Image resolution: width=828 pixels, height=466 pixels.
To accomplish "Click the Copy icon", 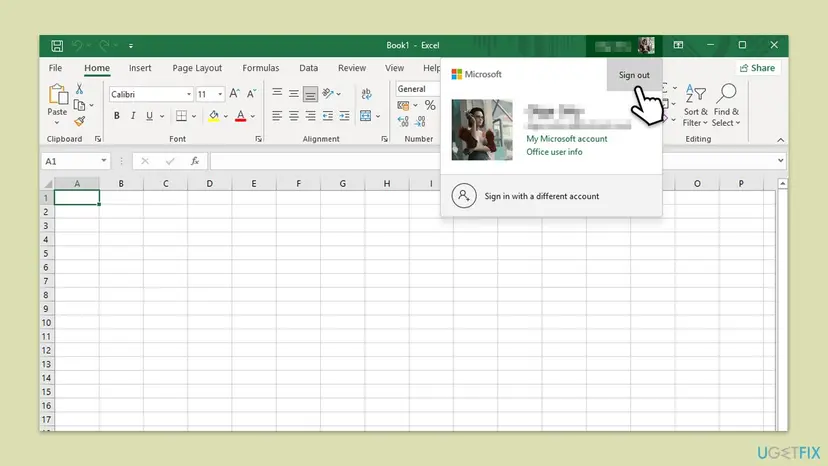I will point(79,105).
